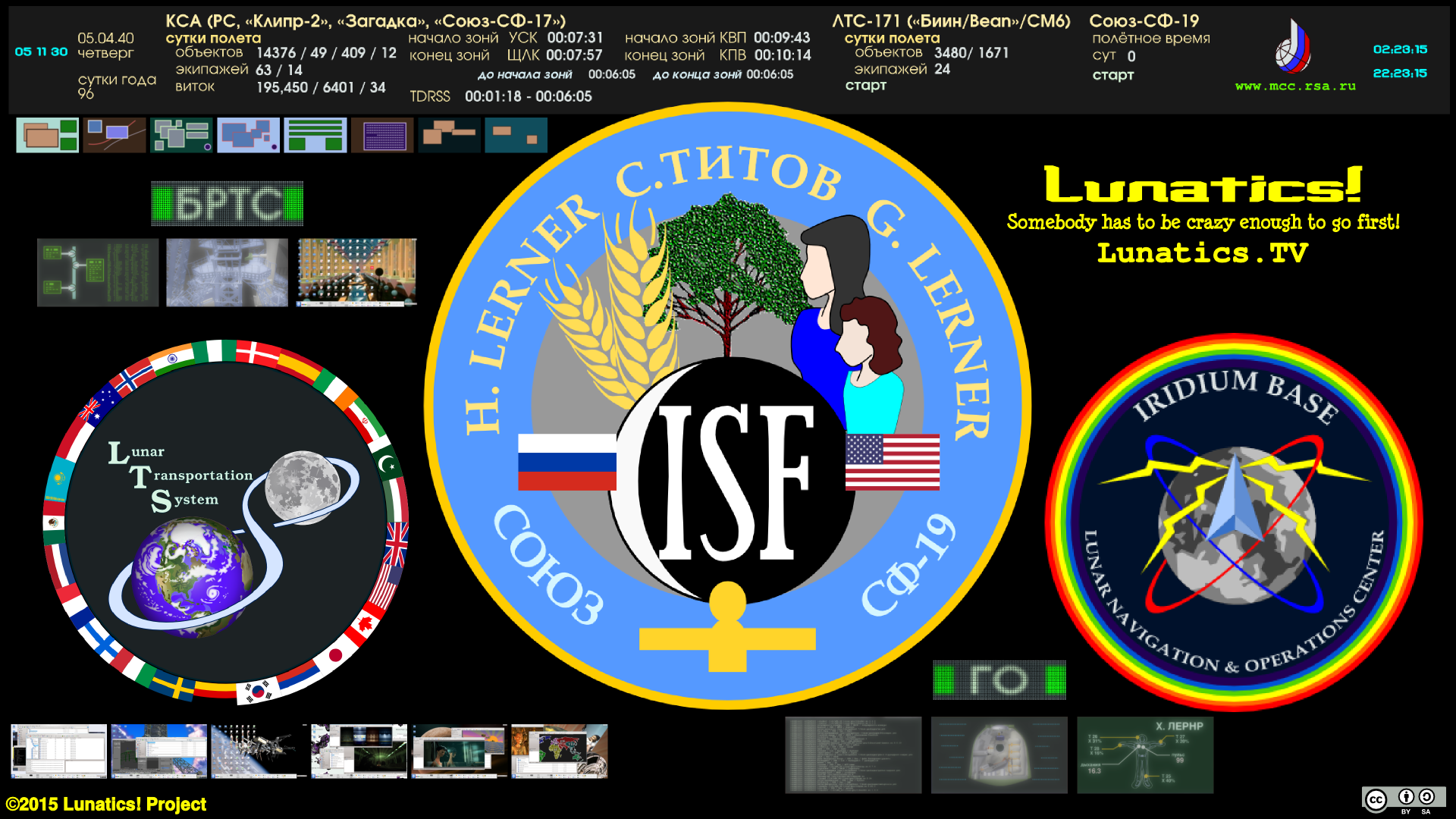
Task: Open the Х. ЛЕРНР biometric readout thumbnail
Action: 1144,755
